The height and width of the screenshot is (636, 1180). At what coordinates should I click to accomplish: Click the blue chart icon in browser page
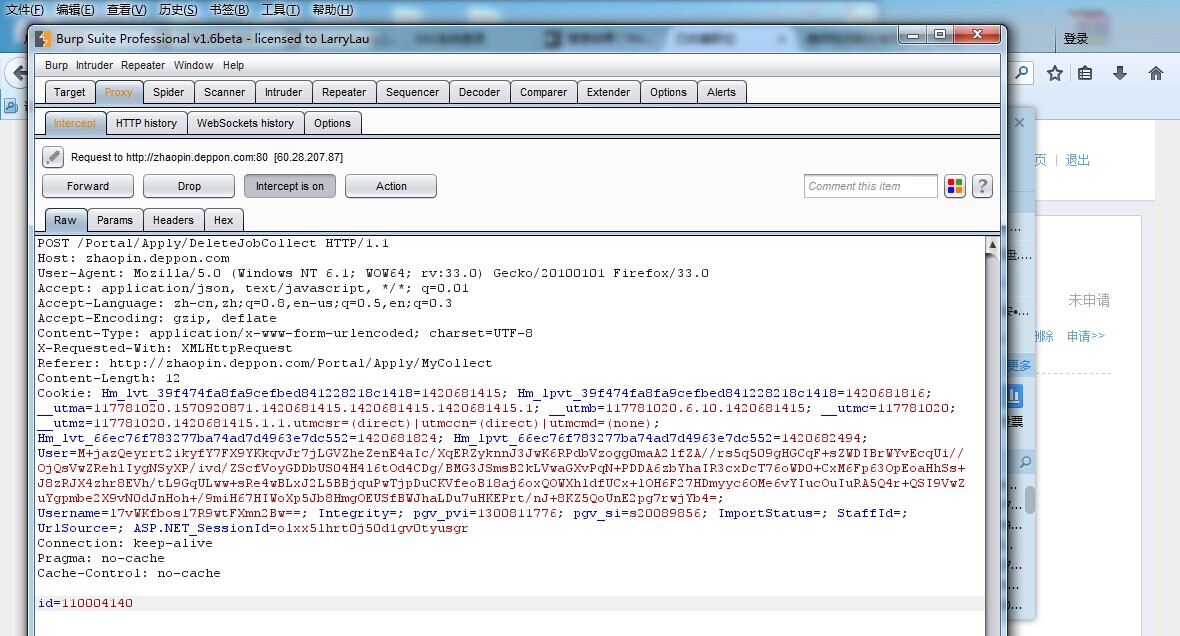[x=1014, y=395]
